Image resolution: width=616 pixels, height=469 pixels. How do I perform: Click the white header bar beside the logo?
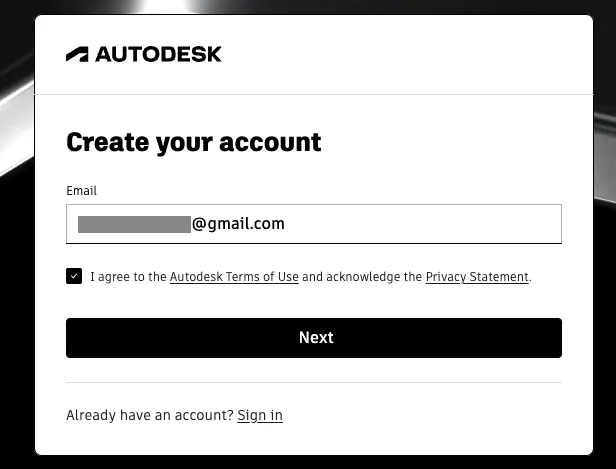(x=400, y=54)
